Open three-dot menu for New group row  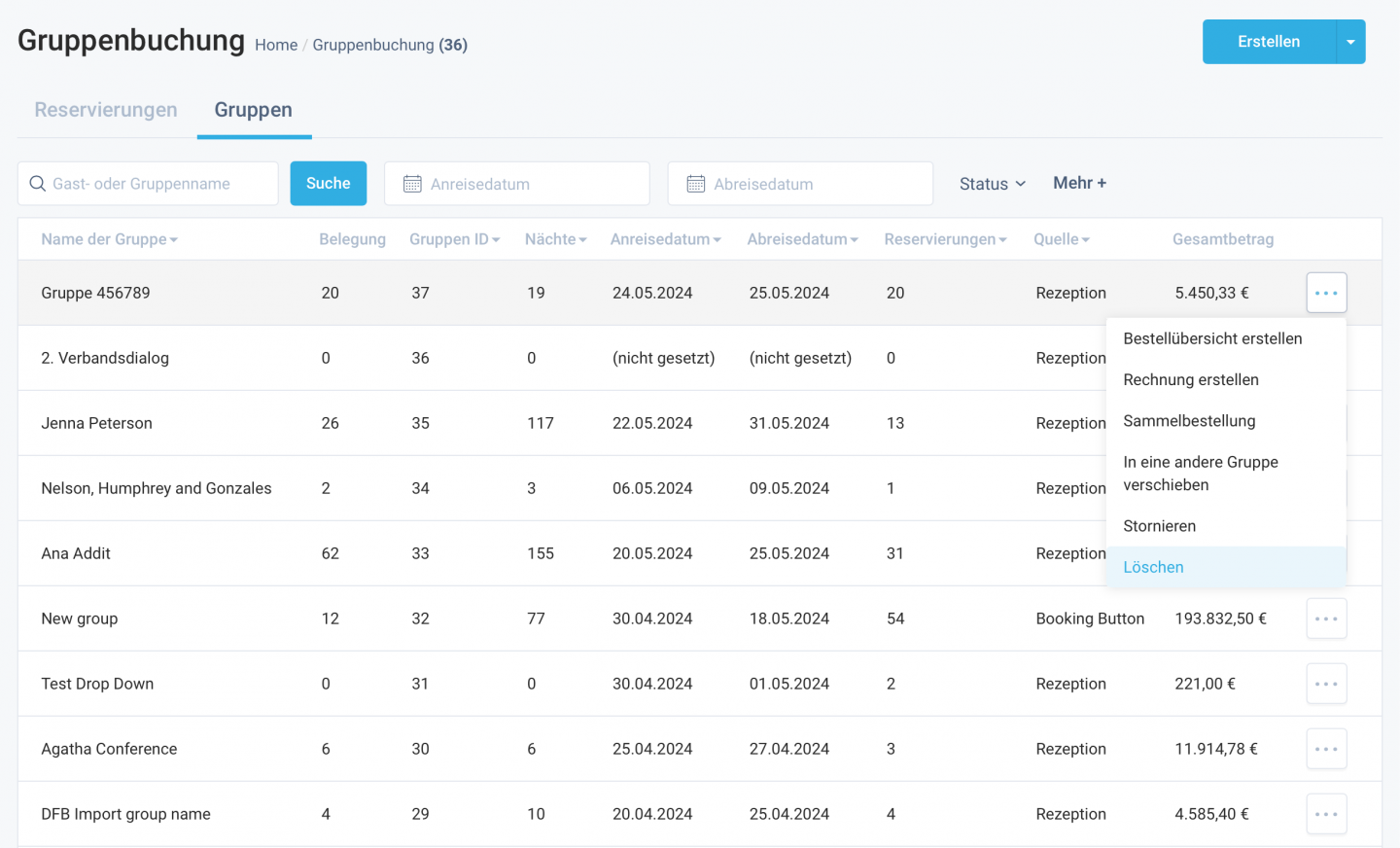point(1326,618)
